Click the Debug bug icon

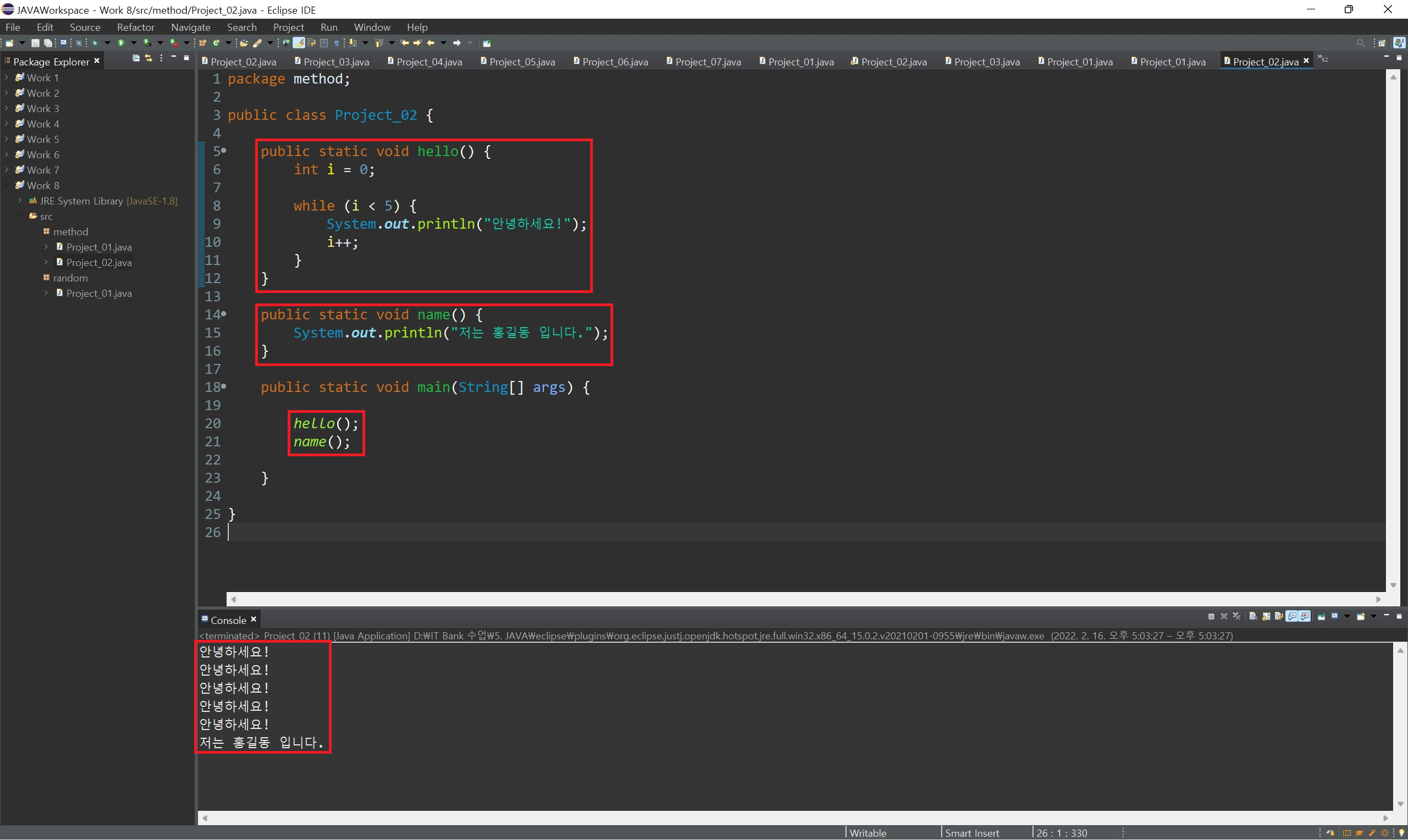pos(94,43)
